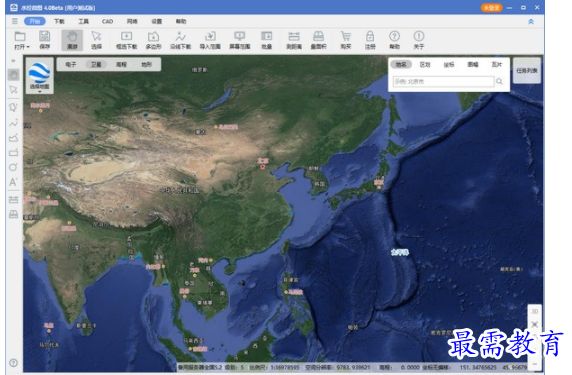Choose the 多边形 polygon download tool
Image resolution: width=572 pixels, height=375 pixels.
coord(153,40)
